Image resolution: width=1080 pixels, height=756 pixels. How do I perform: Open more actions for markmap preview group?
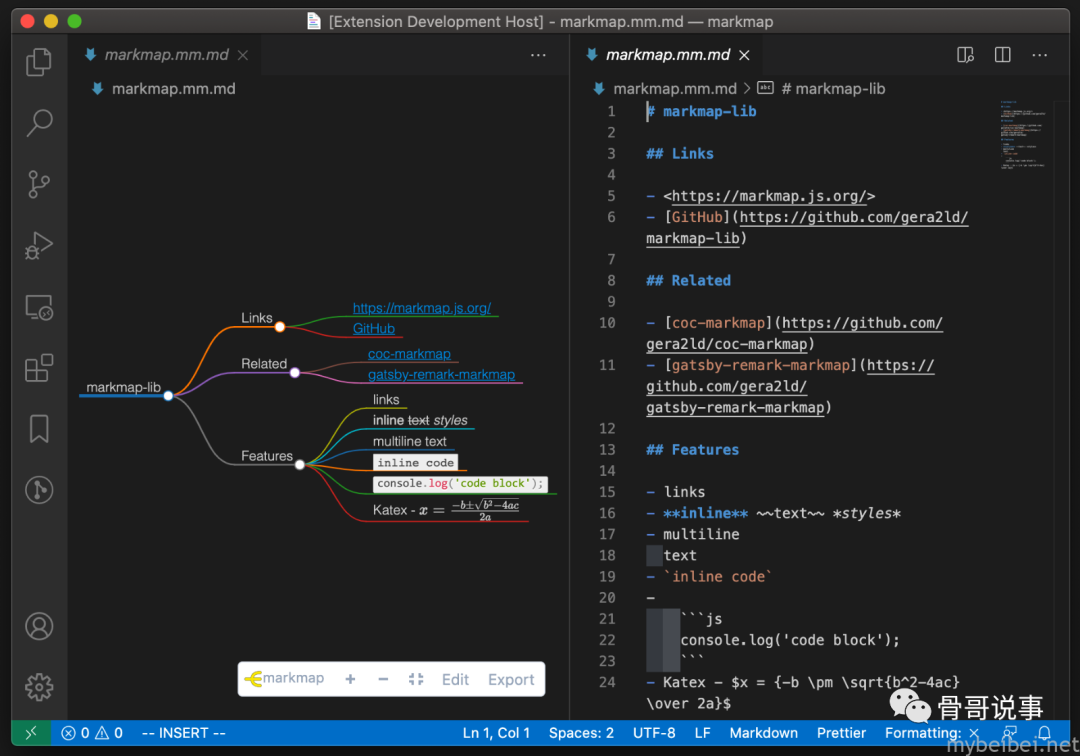[539, 55]
